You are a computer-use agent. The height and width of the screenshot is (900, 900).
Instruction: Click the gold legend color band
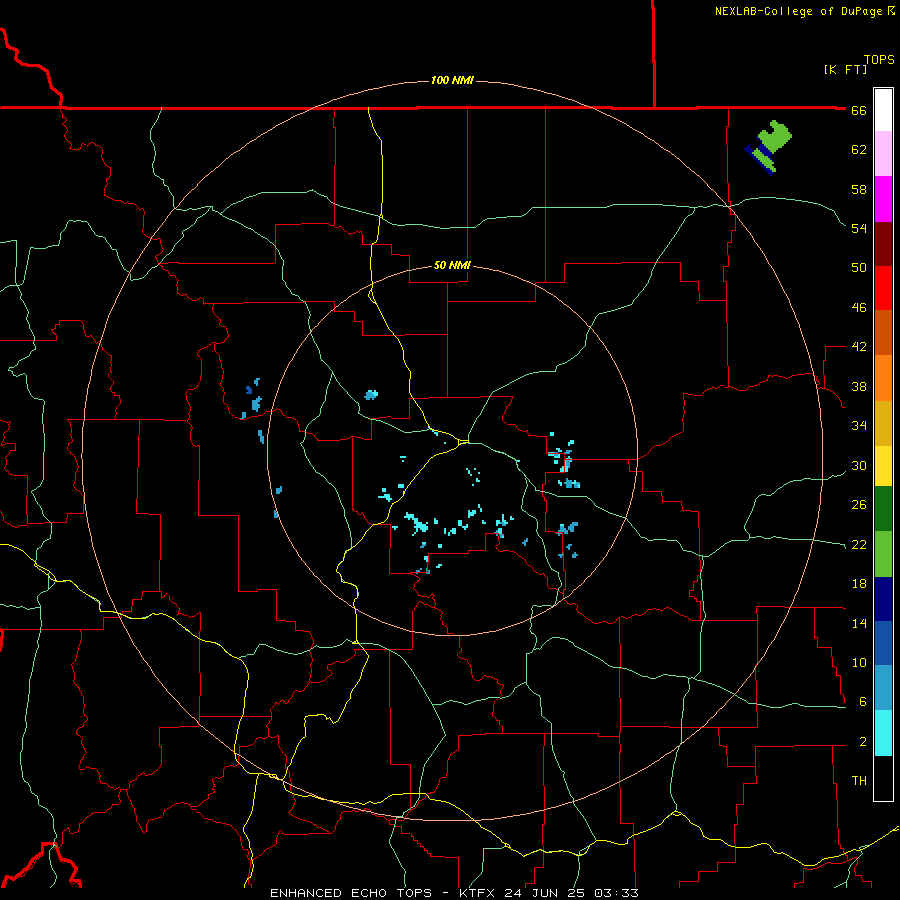[x=883, y=423]
